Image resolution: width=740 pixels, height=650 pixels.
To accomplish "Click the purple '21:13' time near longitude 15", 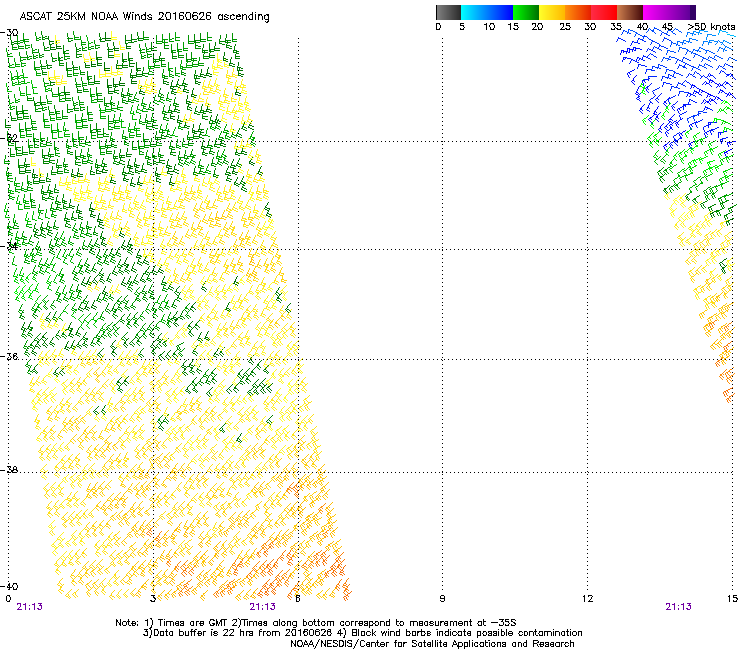I will (678, 607).
